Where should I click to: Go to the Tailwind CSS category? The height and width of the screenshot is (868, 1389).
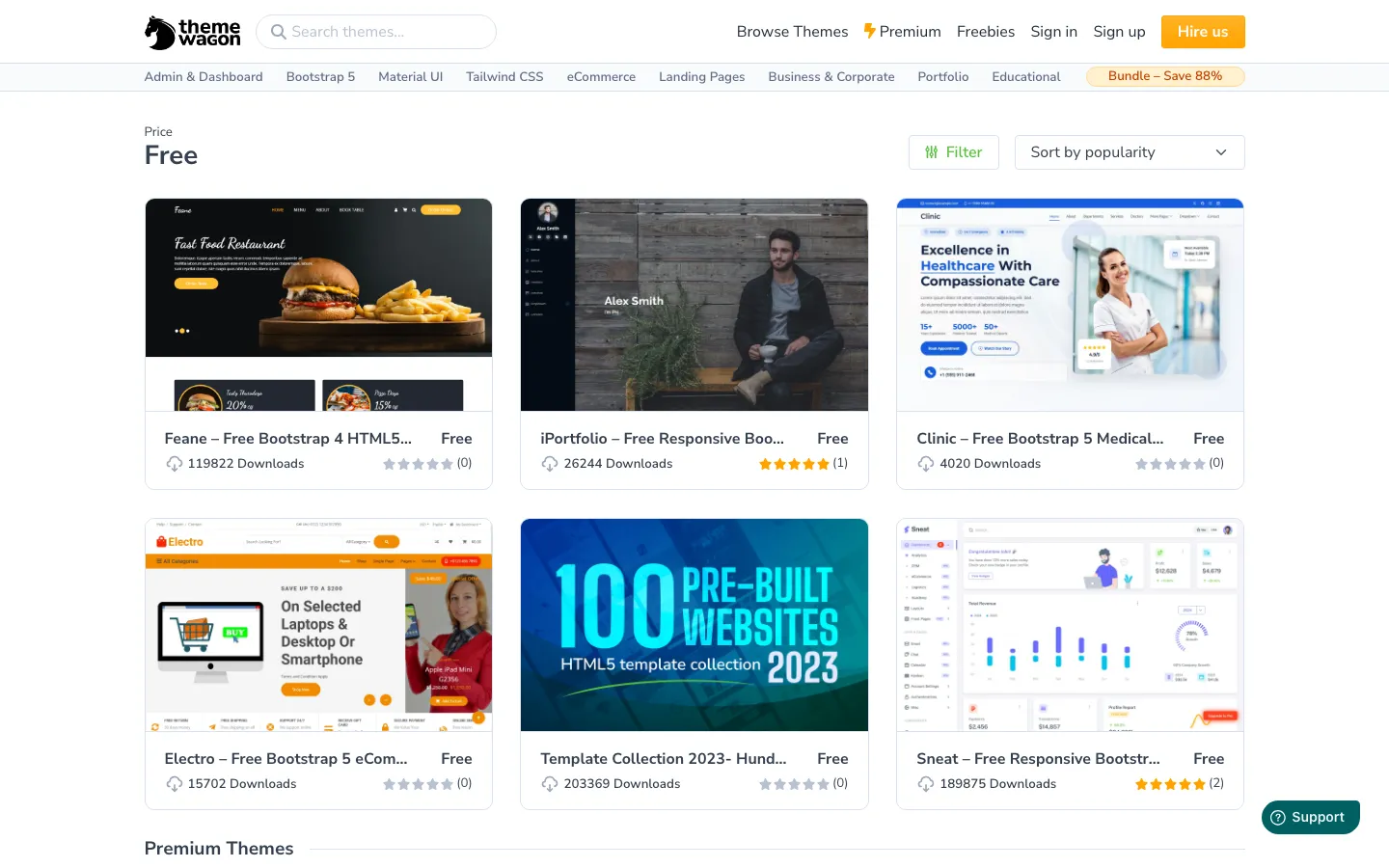pyautogui.click(x=504, y=77)
